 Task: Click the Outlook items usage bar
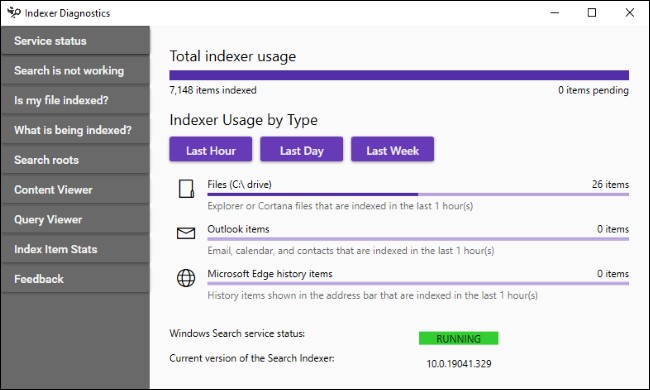pyautogui.click(x=418, y=239)
